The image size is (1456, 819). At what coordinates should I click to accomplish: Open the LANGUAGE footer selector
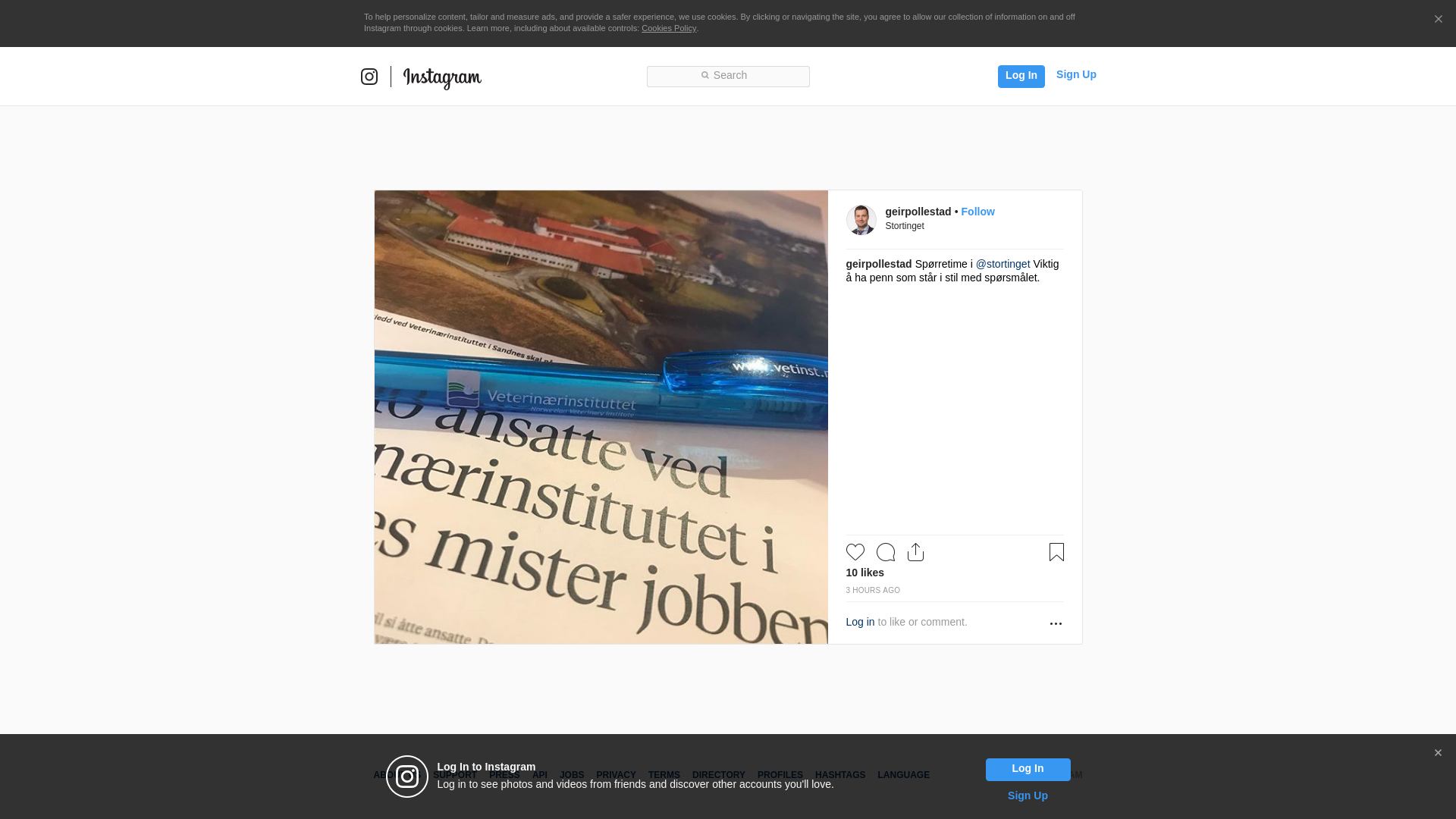coord(903,775)
